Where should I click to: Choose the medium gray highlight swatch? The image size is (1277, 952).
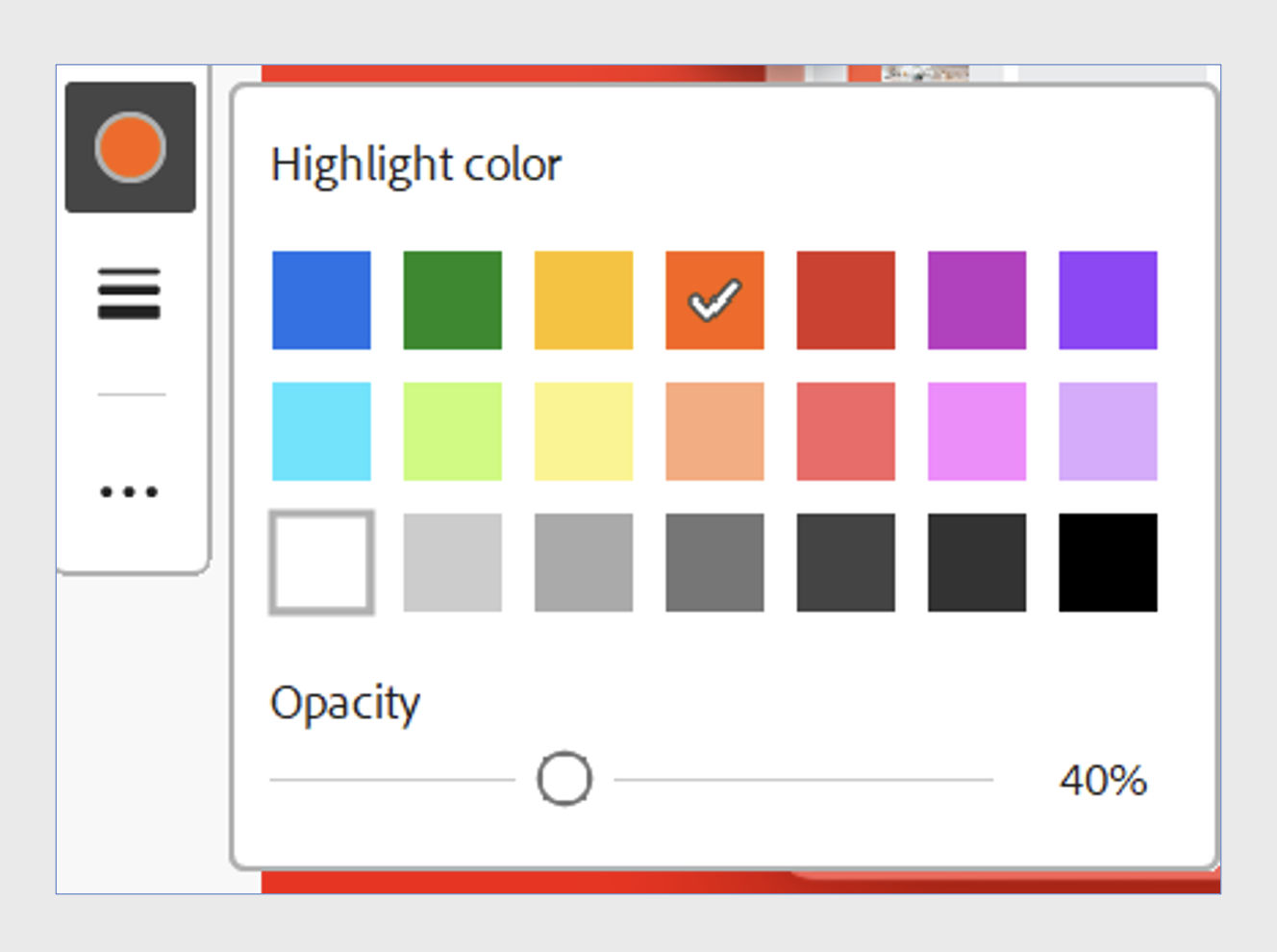pos(584,563)
